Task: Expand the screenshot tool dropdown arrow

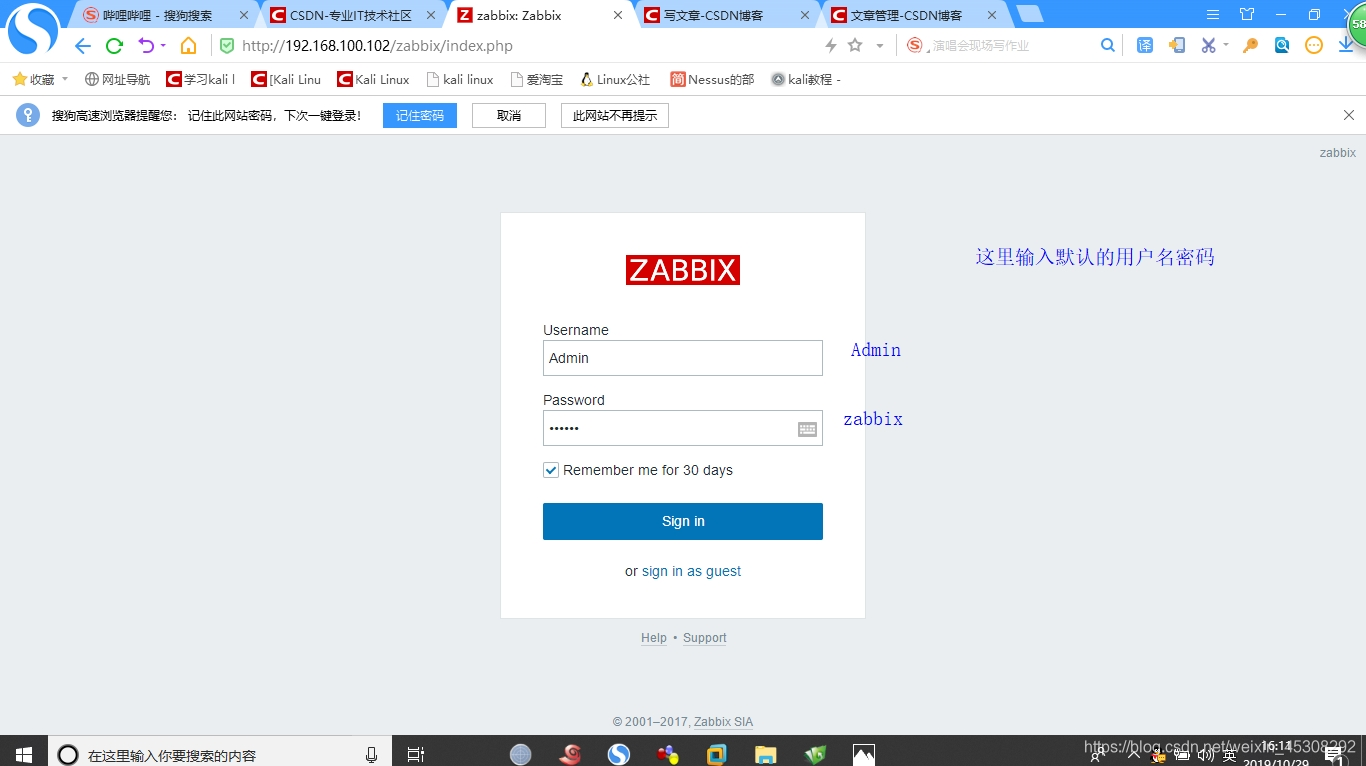Action: tap(1226, 46)
